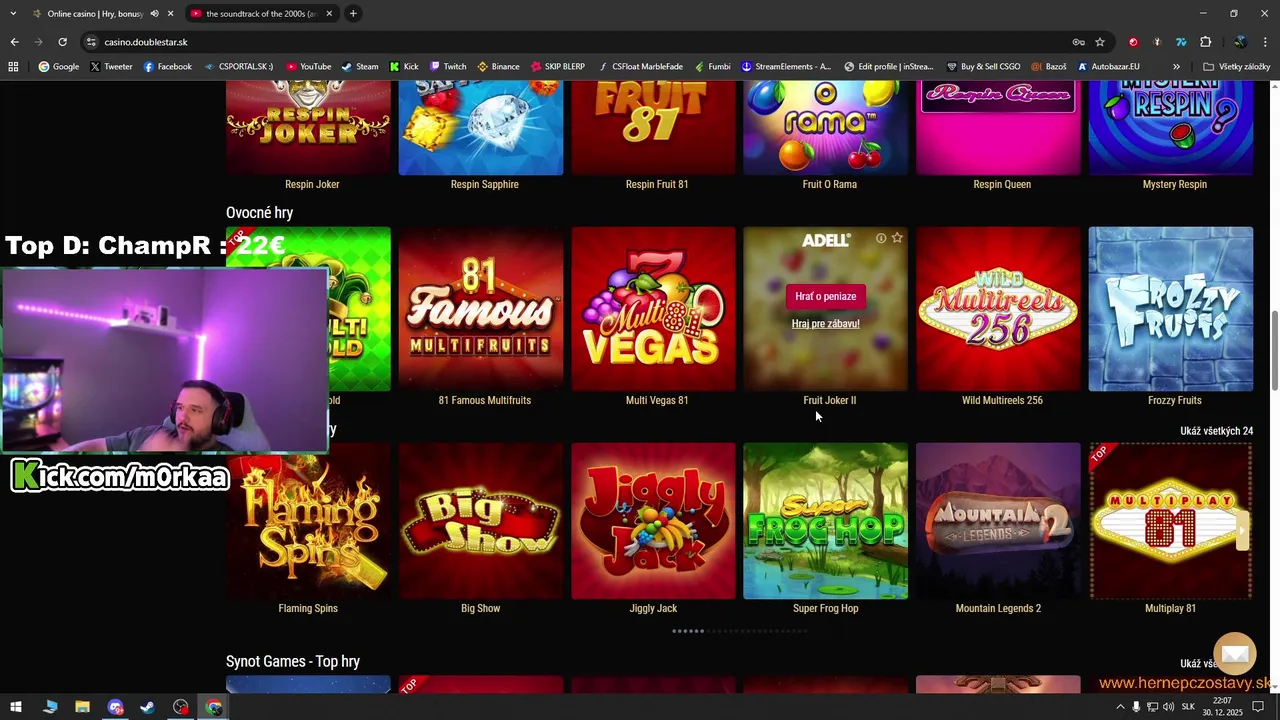Open Chrome three-dot menu
The image size is (1280, 720).
pos(1265,42)
